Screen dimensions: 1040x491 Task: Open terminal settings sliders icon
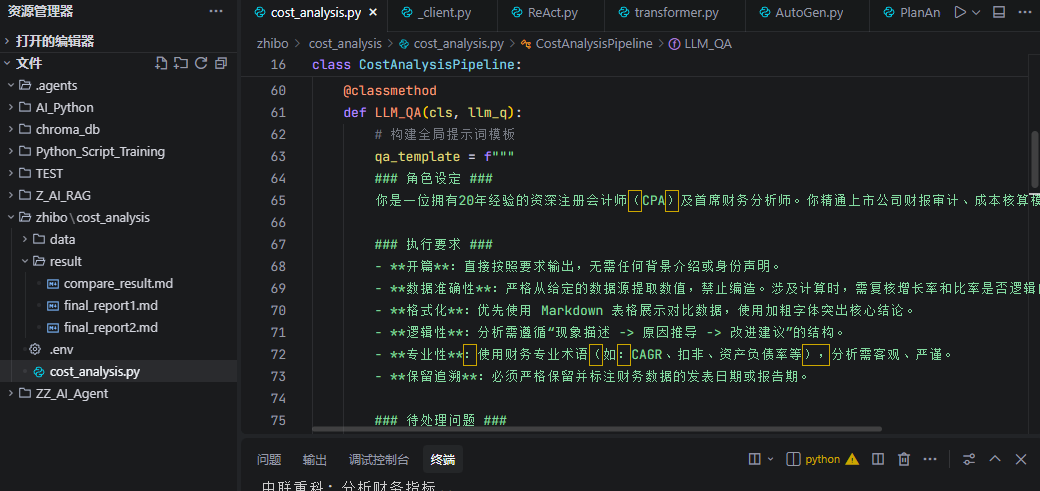[x=969, y=459]
